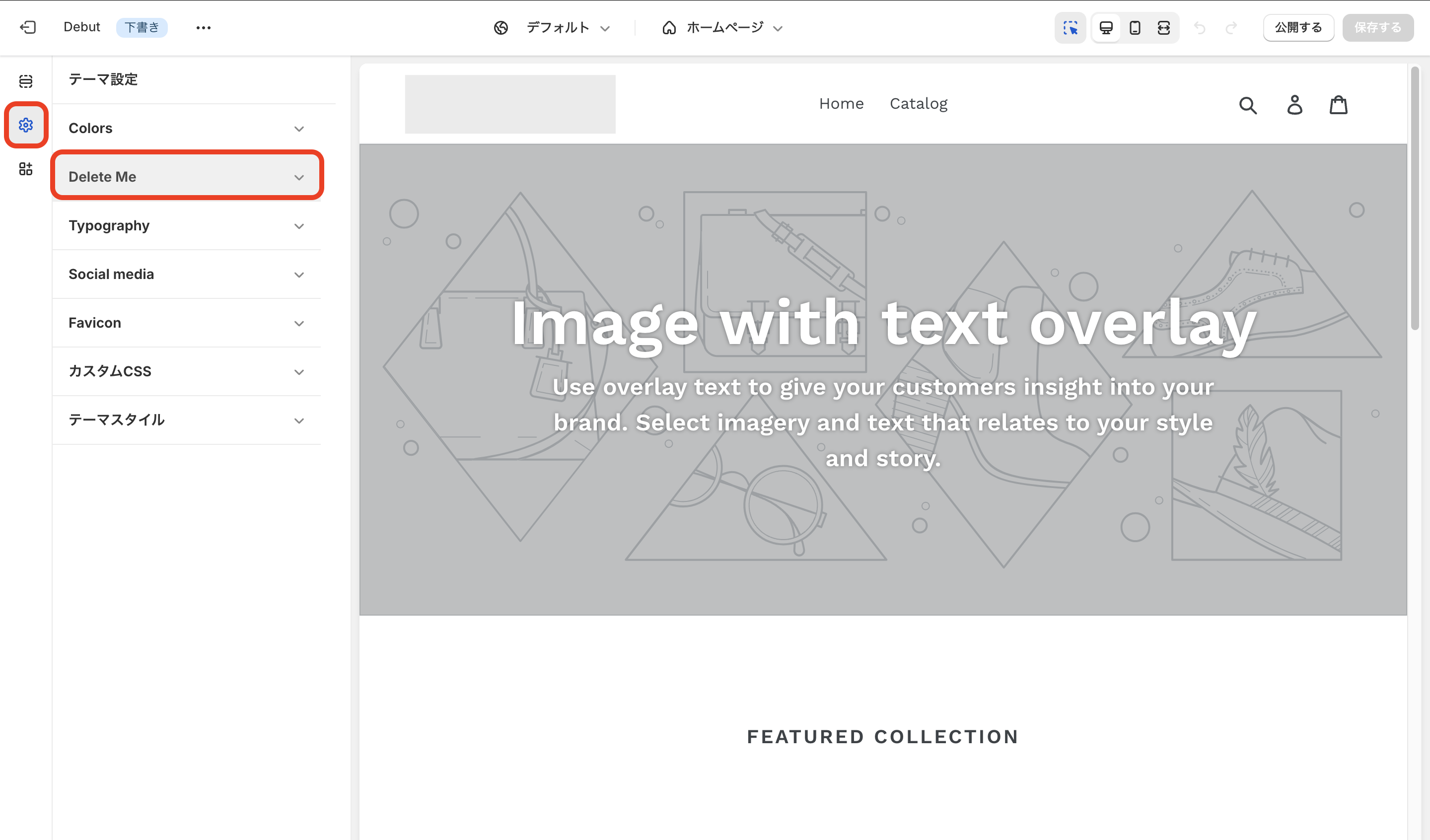Toggle the inspector selection tool icon
The width and height of the screenshot is (1430, 840).
(x=1070, y=28)
